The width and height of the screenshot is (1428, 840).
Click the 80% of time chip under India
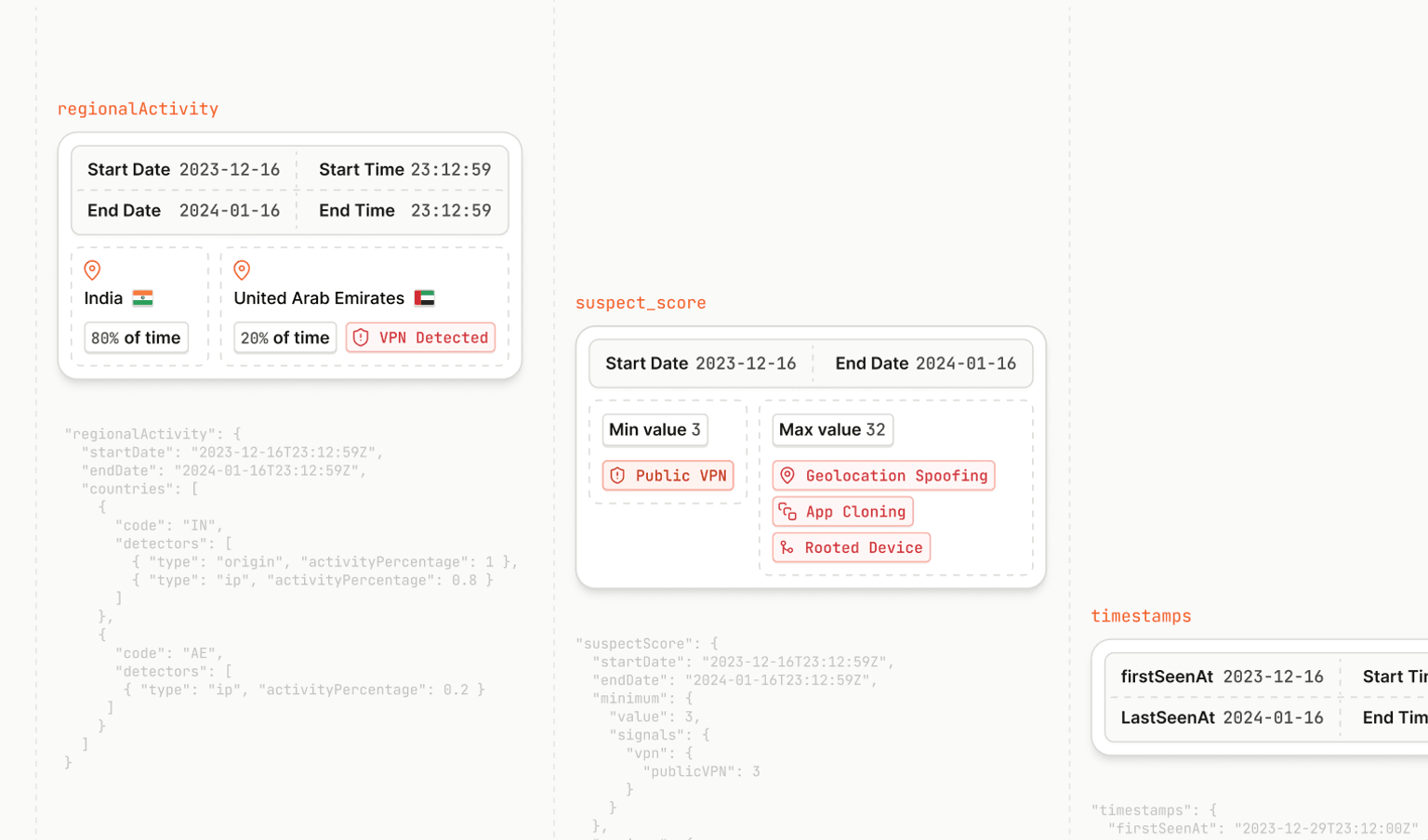click(x=136, y=337)
